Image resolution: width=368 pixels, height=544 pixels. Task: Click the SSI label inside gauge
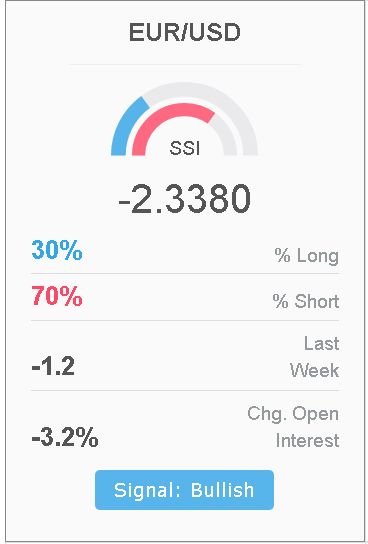185,148
